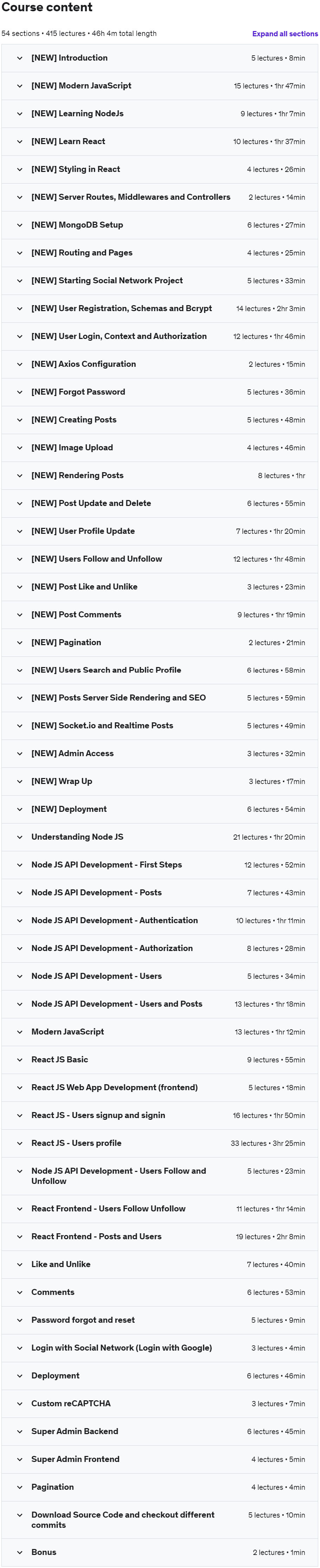This screenshot has height=1568, width=320.
Task: Expand [NEW] Creating Posts chevron
Action: coord(19,420)
